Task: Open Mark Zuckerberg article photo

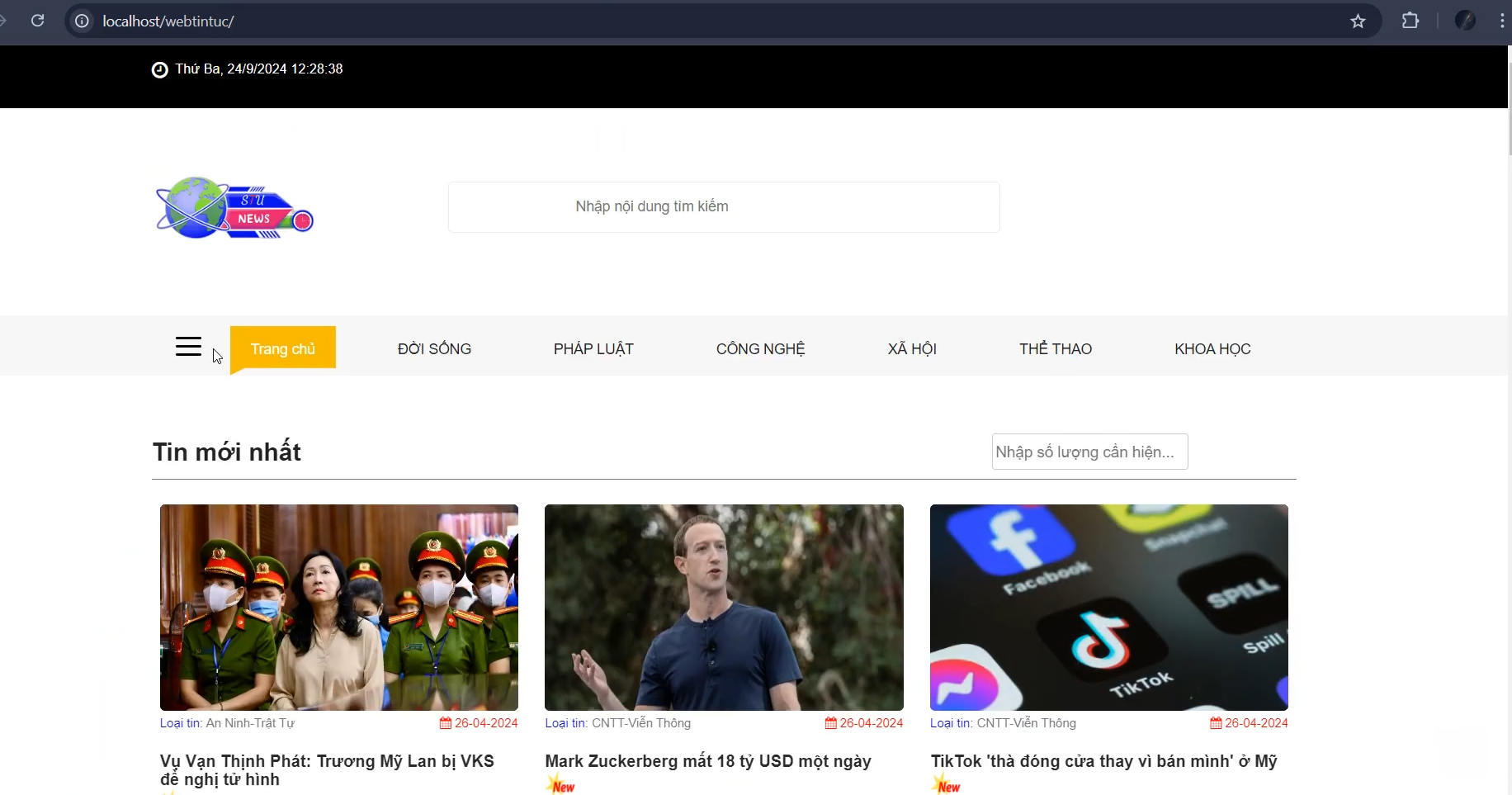Action: pos(724,608)
